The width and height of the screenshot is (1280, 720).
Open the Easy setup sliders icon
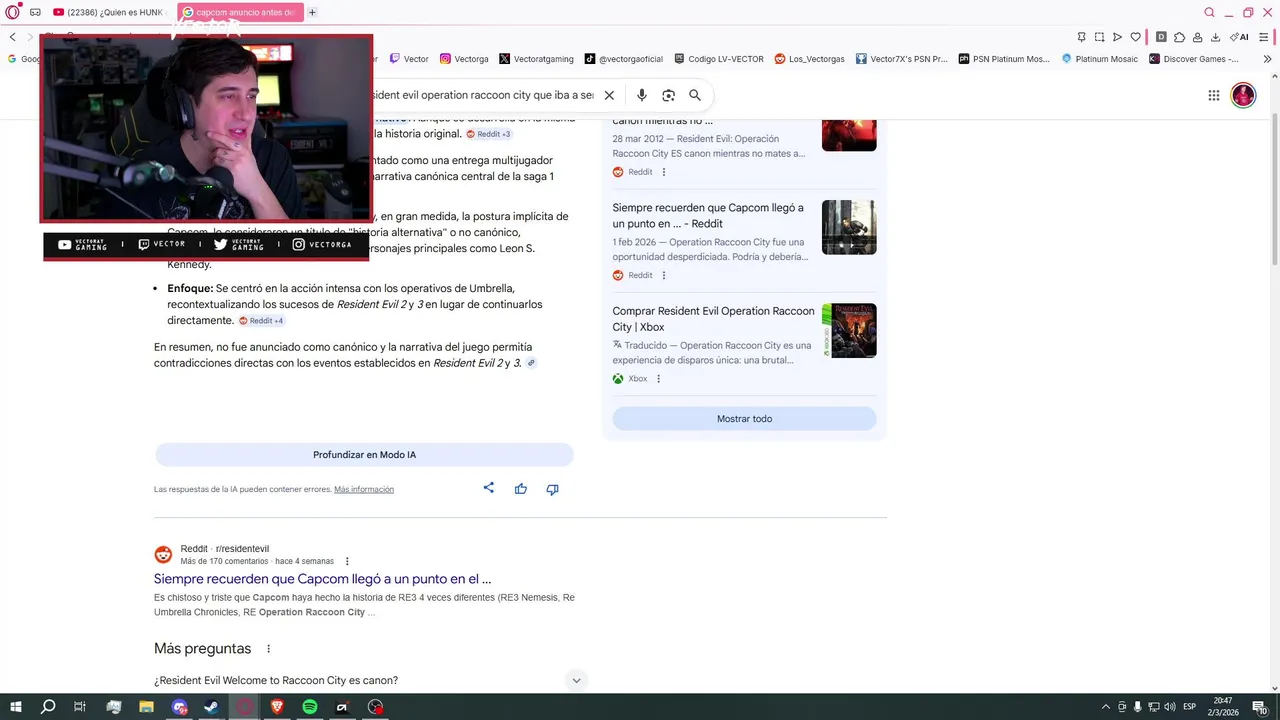tap(1266, 37)
